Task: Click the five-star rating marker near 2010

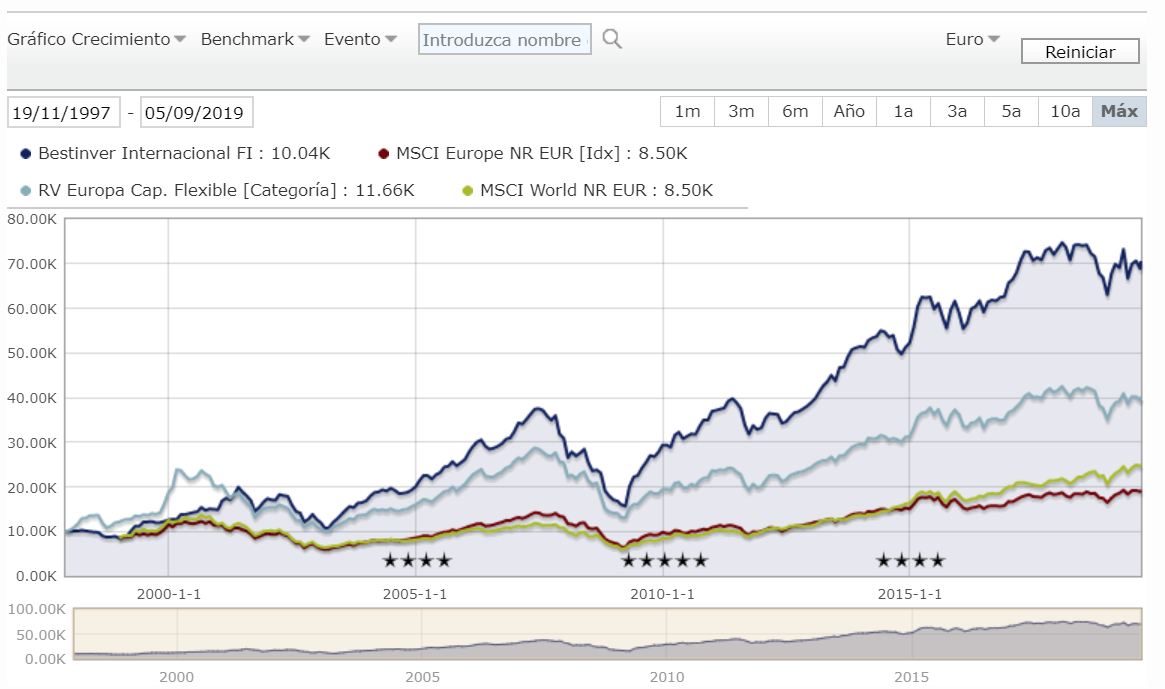Action: coord(664,561)
